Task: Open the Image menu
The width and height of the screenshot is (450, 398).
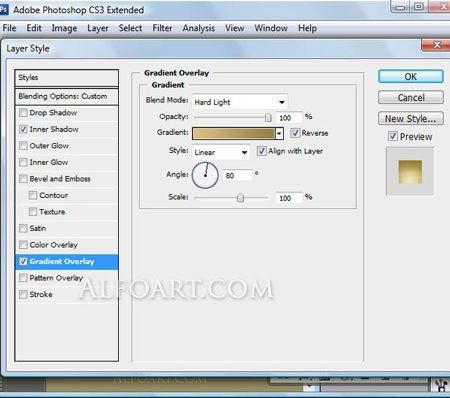Action: 64,28
